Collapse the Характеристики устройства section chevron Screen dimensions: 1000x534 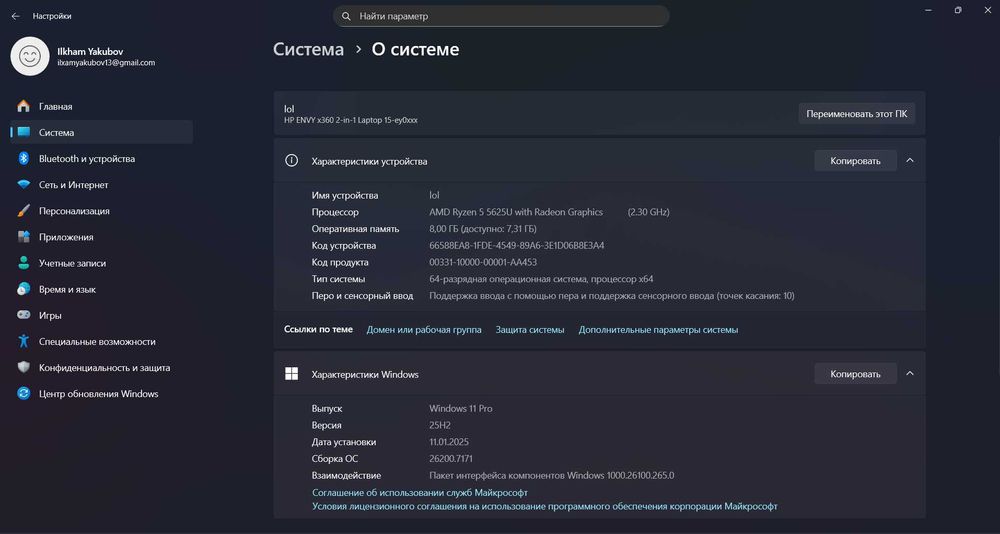pyautogui.click(x=910, y=161)
